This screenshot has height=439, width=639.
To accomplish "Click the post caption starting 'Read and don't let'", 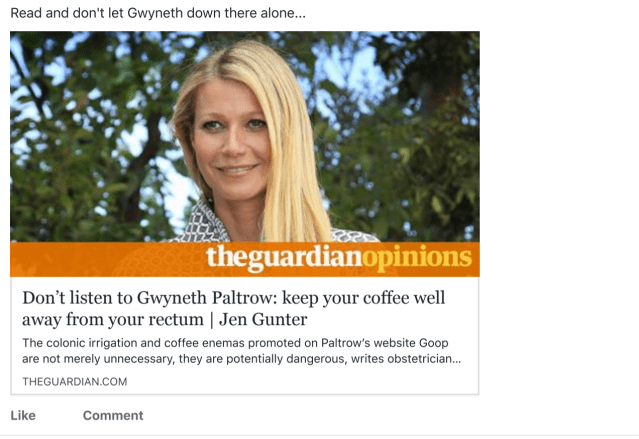I will [158, 13].
